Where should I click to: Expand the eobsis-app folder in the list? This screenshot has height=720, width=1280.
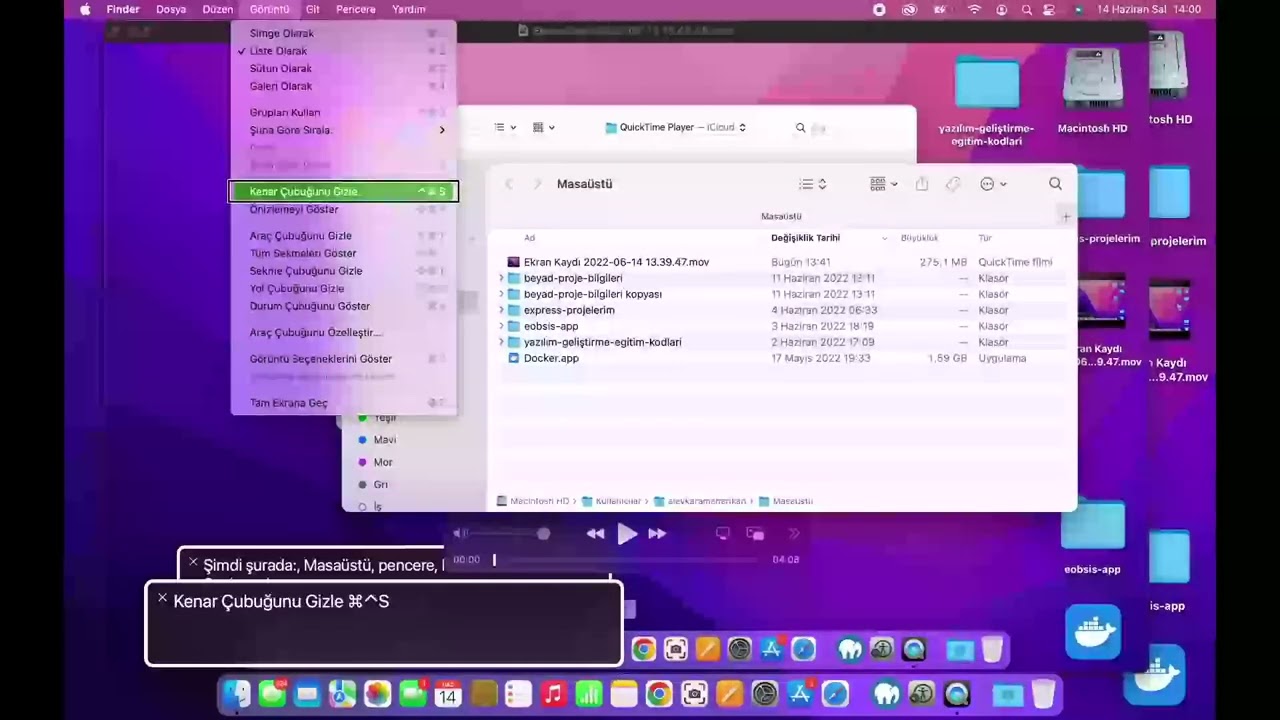coord(501,326)
